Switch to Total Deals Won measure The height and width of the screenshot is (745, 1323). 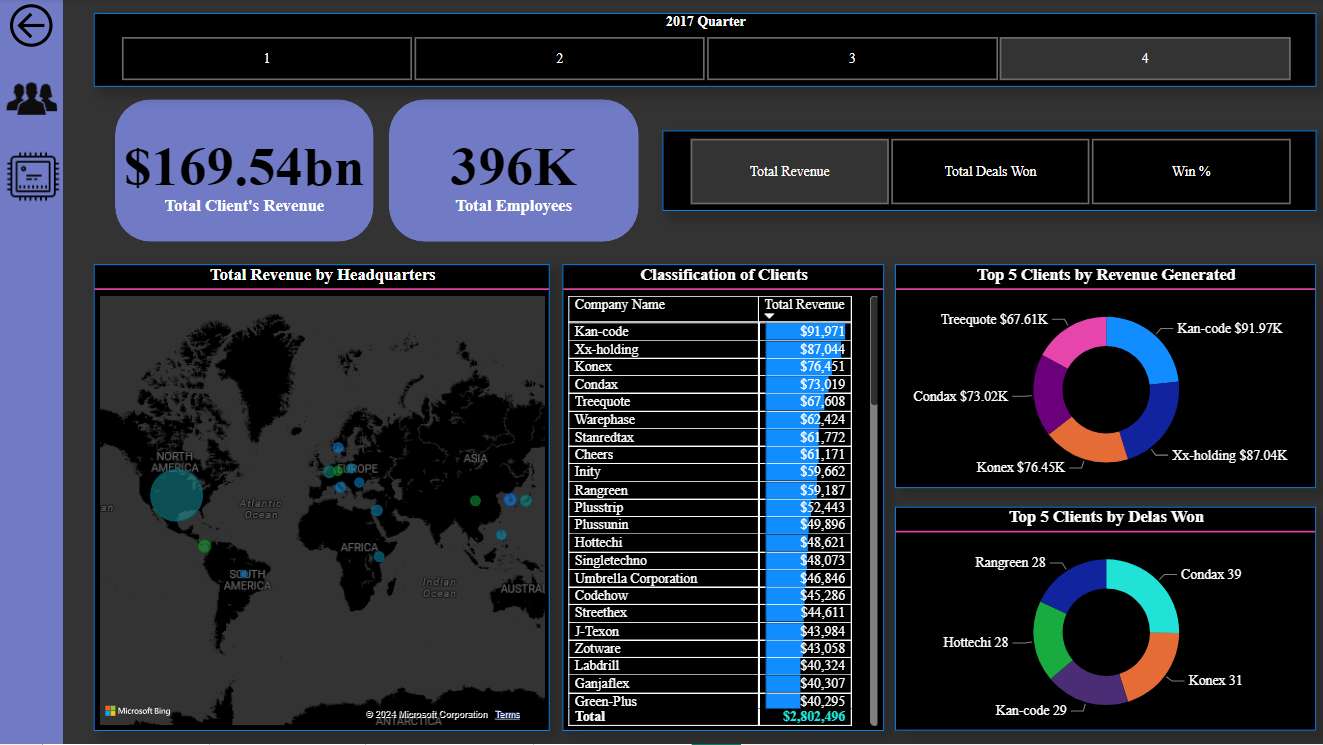point(990,171)
